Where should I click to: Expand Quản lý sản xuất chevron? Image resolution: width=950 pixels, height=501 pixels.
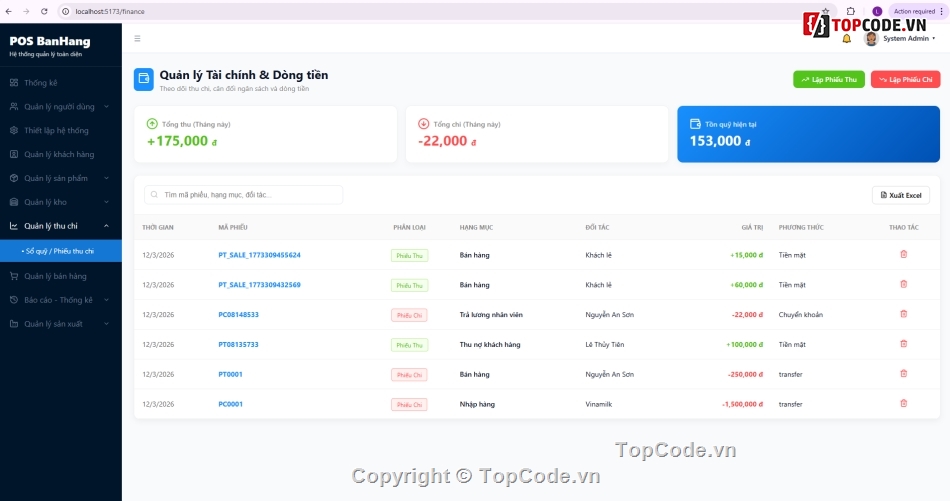[x=107, y=324]
